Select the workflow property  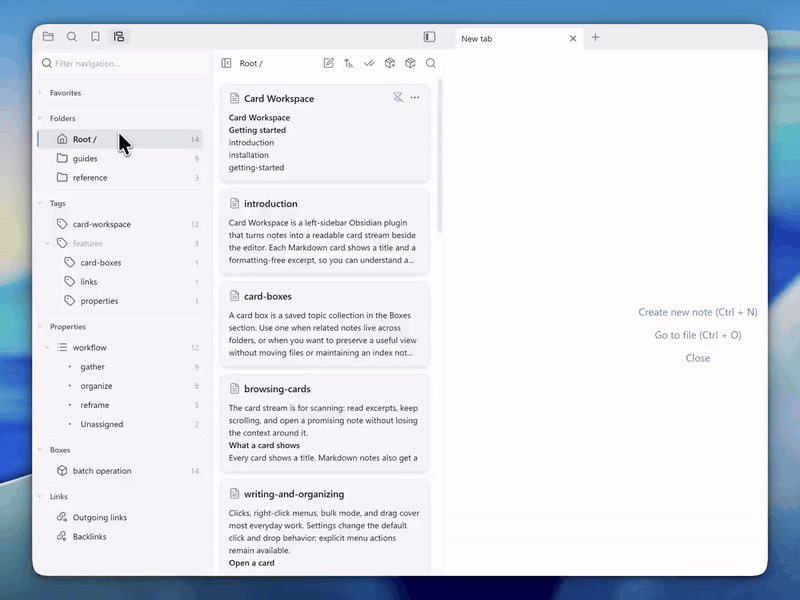coord(120,347)
